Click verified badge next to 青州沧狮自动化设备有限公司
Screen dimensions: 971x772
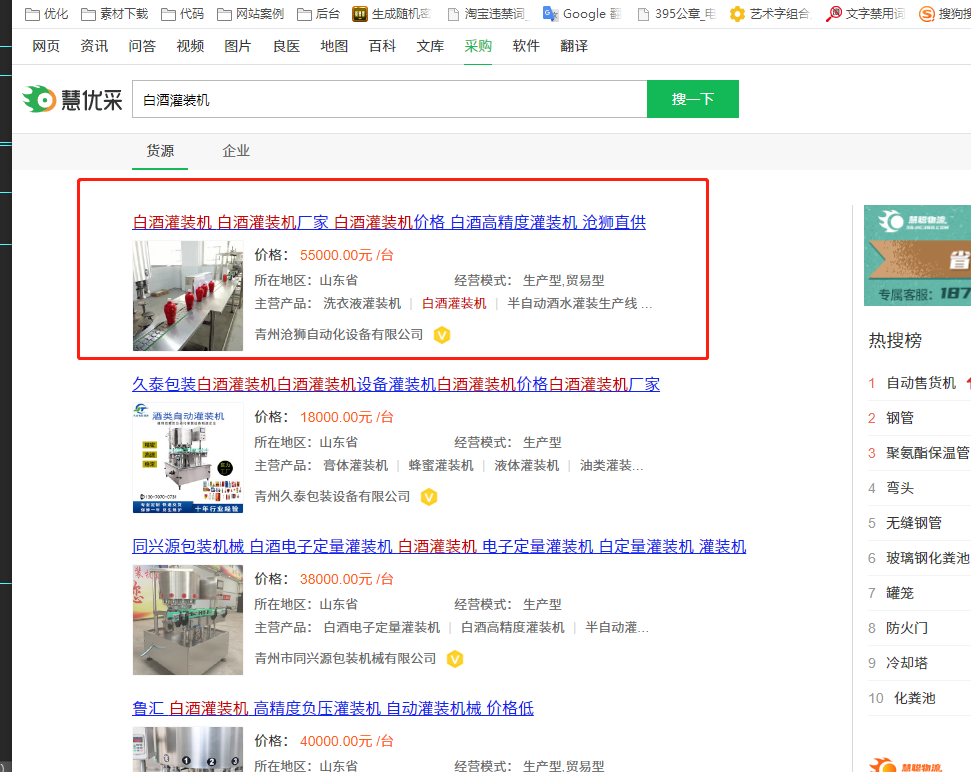442,335
